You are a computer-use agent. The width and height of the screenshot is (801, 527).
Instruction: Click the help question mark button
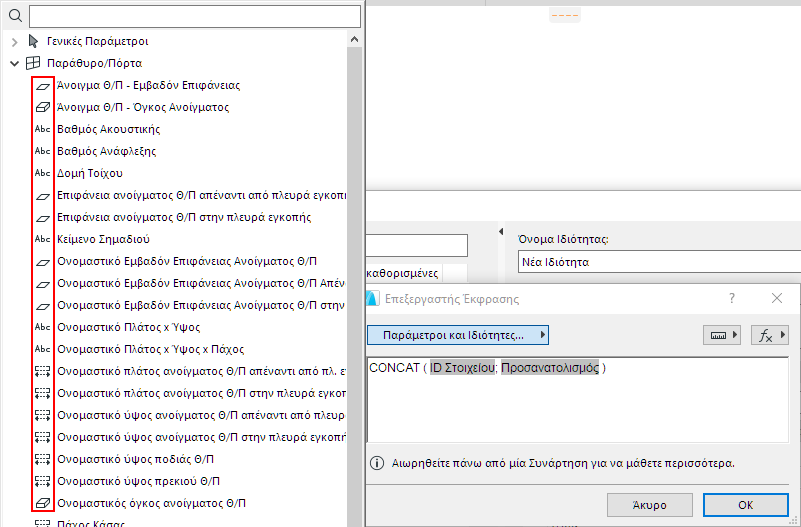(732, 298)
